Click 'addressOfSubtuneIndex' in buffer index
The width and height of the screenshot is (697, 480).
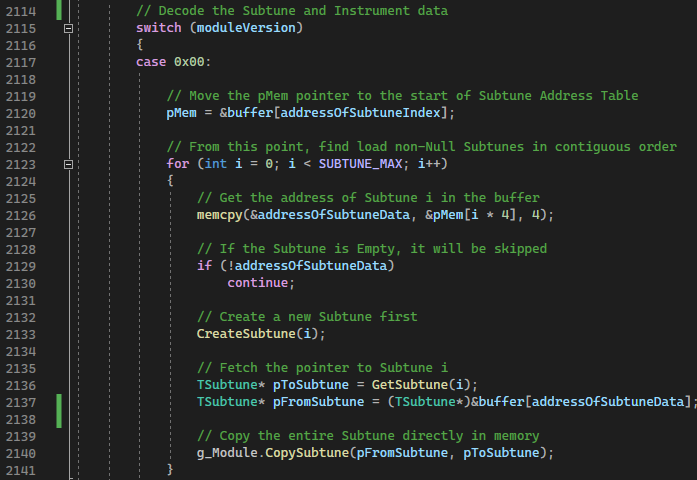tap(360, 113)
